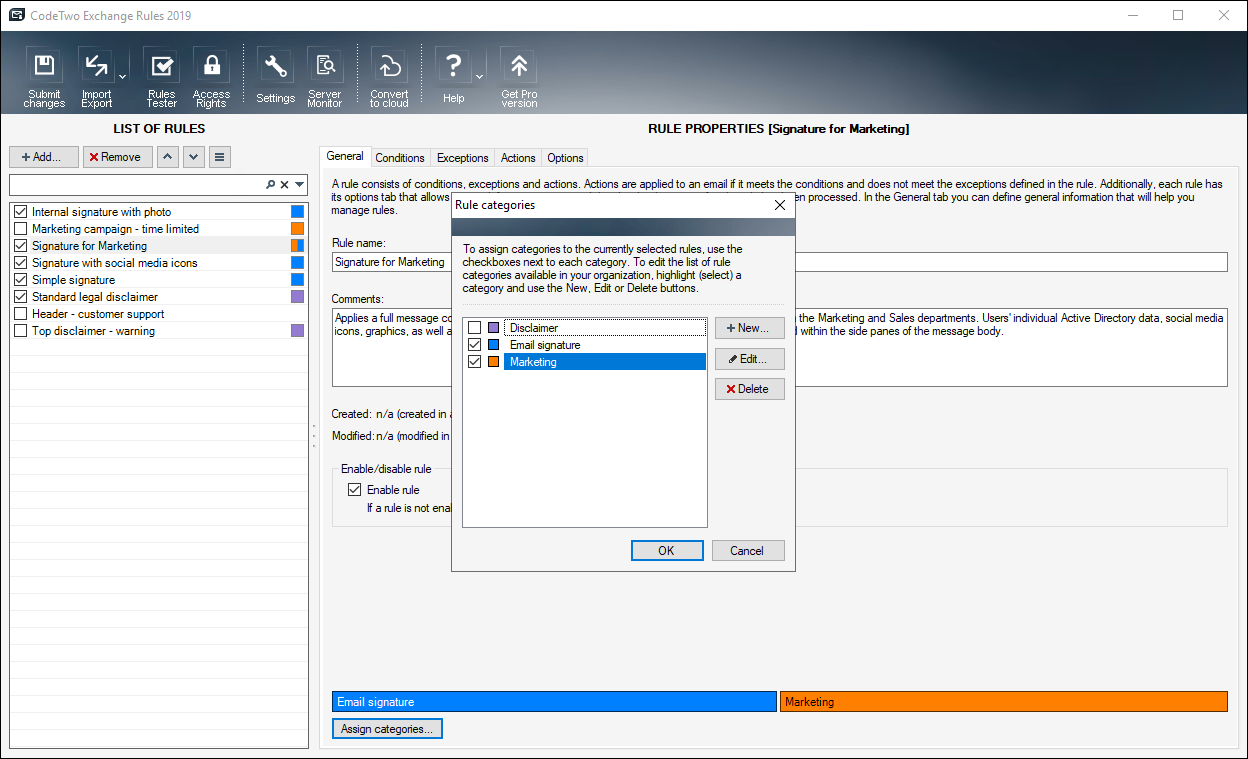Toggle the Internal signature with photo checkbox
1248x759 pixels.
(21, 212)
